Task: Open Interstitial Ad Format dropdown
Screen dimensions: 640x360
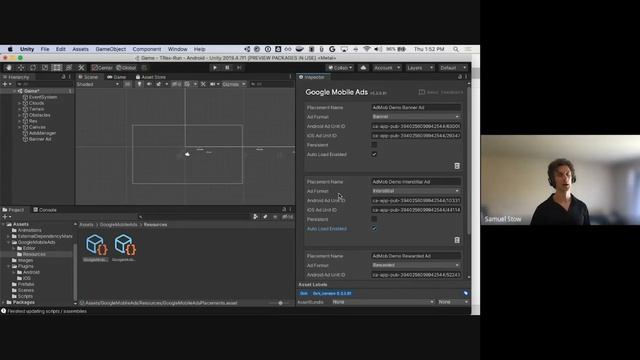Action: click(x=416, y=191)
